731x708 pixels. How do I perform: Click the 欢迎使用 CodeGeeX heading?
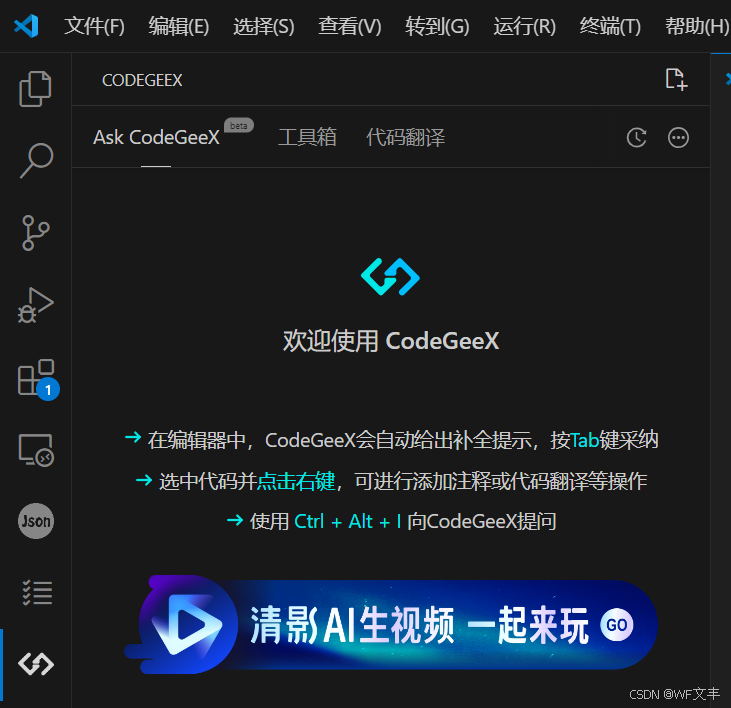(x=391, y=341)
